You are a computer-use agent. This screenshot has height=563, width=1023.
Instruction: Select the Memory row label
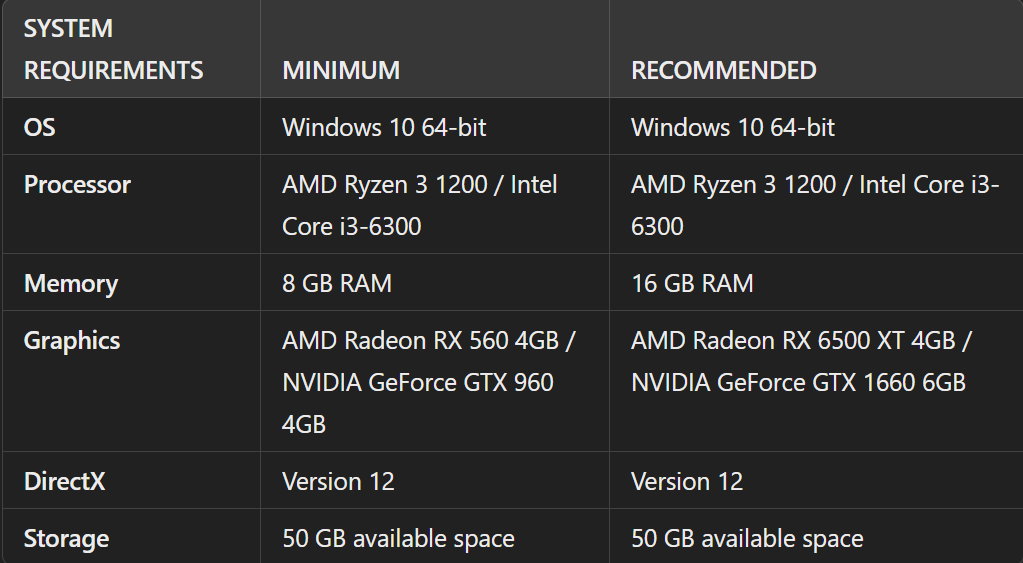point(71,283)
